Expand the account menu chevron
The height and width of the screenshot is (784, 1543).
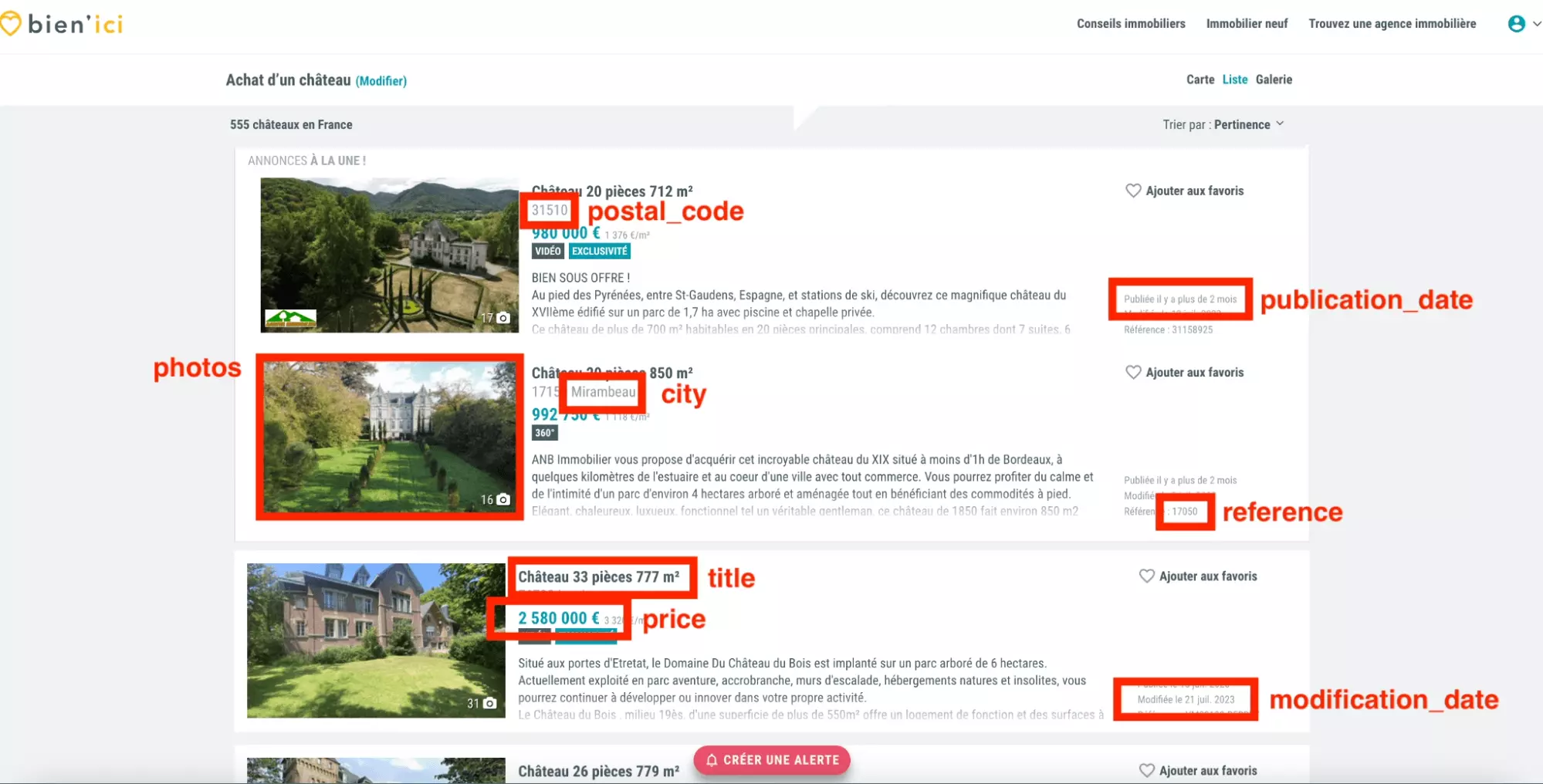click(x=1536, y=24)
